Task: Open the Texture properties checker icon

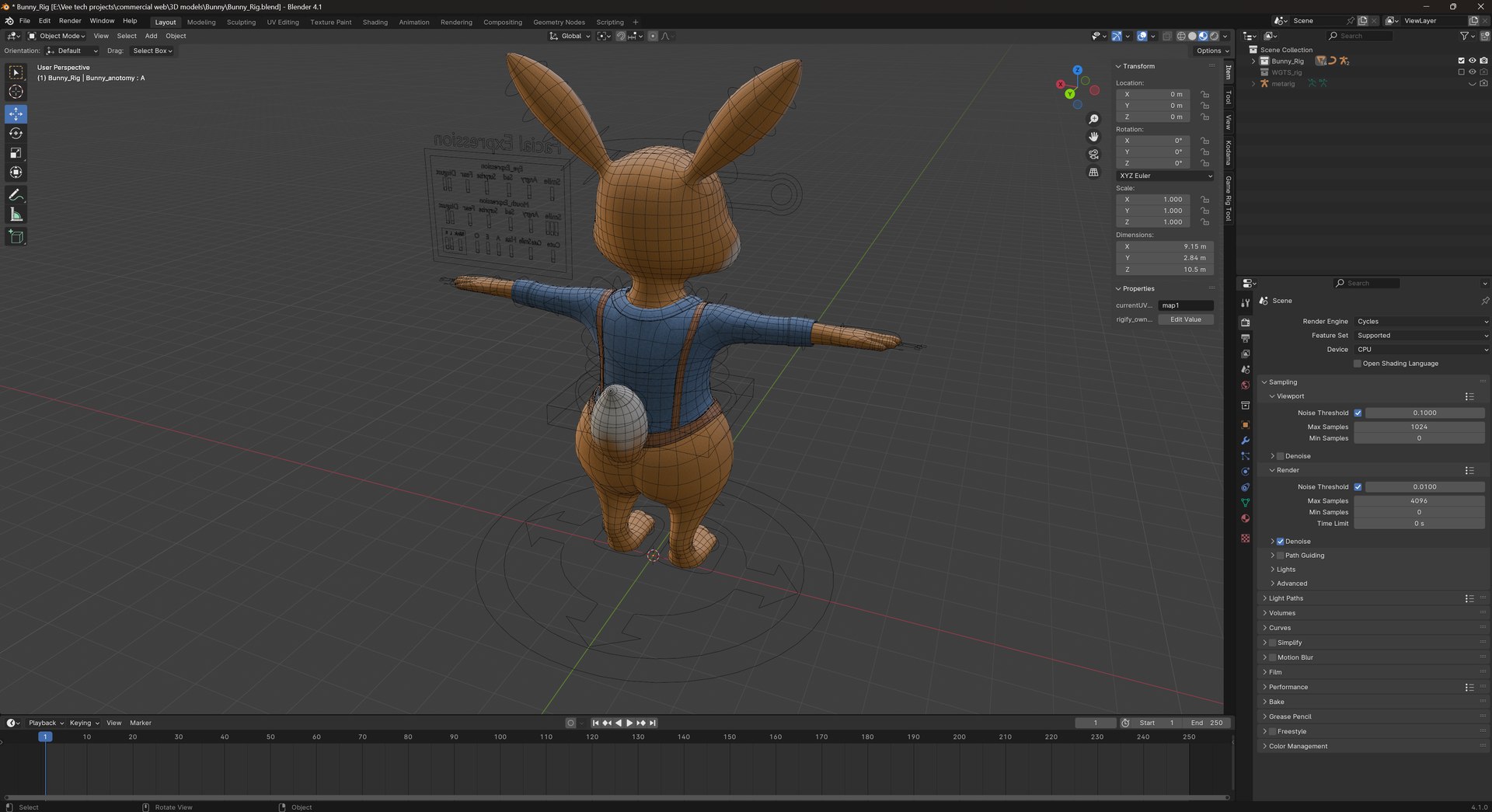Action: point(1246,538)
